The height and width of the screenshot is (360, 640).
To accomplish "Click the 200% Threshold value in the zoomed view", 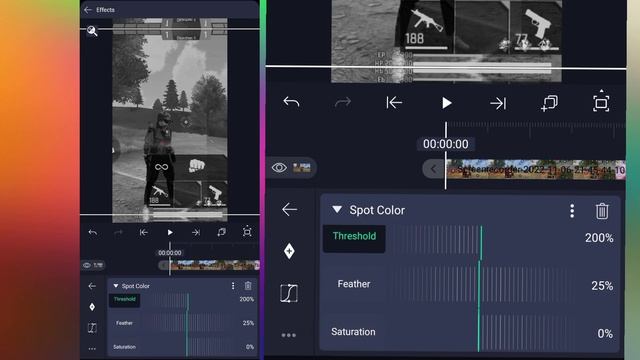I will tap(599, 238).
